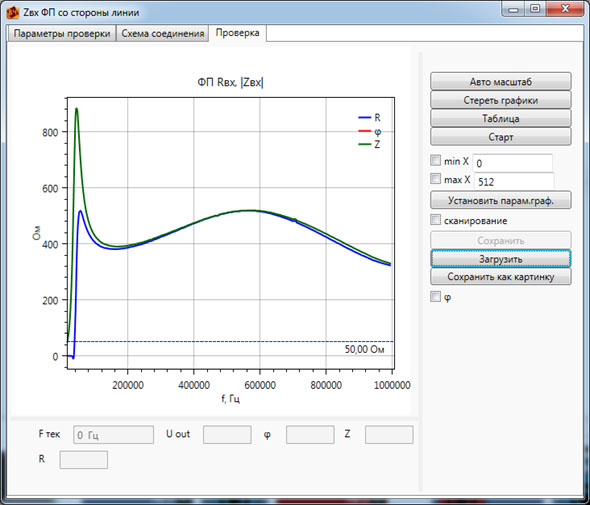Enable the max X checkbox

click(x=435, y=178)
